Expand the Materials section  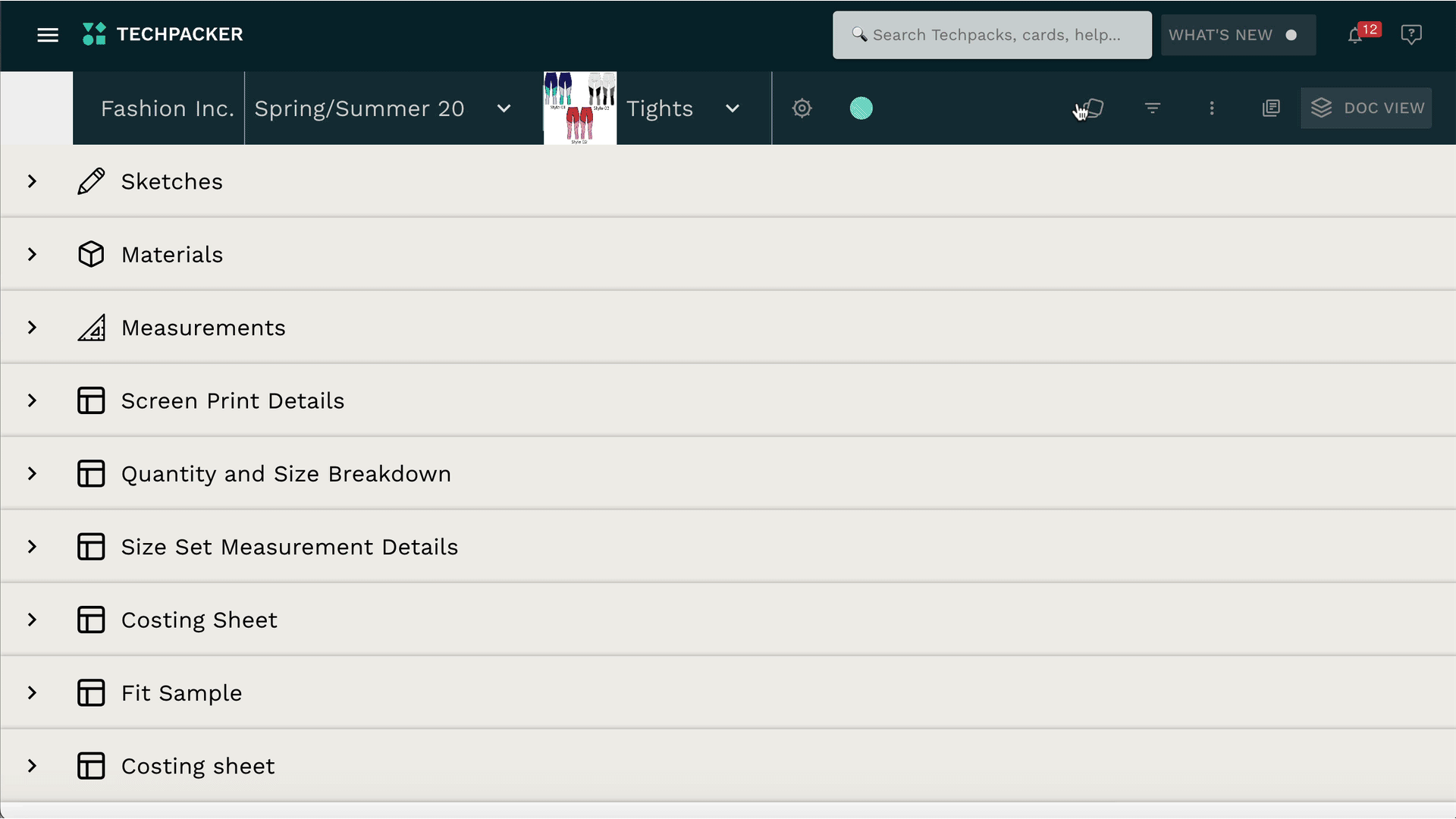click(x=32, y=255)
